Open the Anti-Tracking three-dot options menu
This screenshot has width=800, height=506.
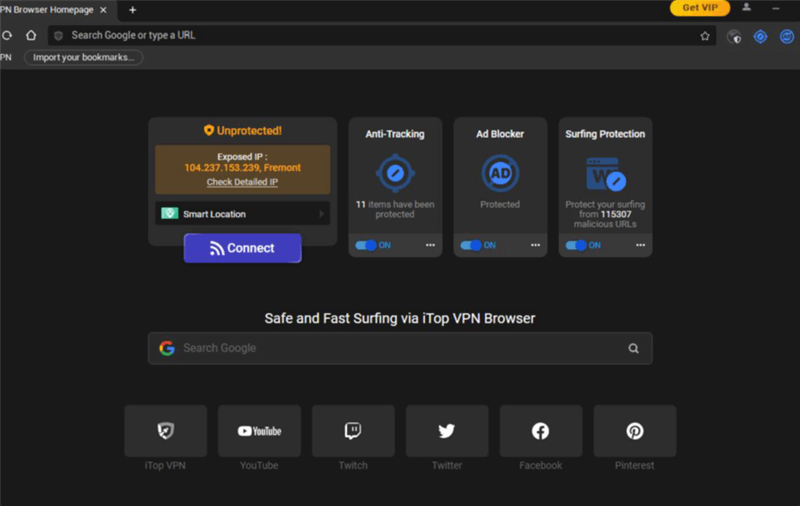pyautogui.click(x=430, y=245)
